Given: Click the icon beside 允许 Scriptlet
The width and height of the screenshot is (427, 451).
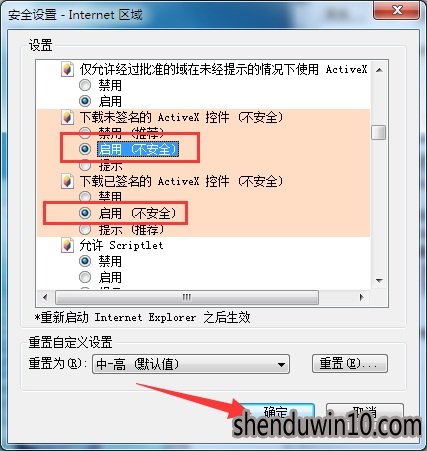Looking at the screenshot, I should point(67,245).
